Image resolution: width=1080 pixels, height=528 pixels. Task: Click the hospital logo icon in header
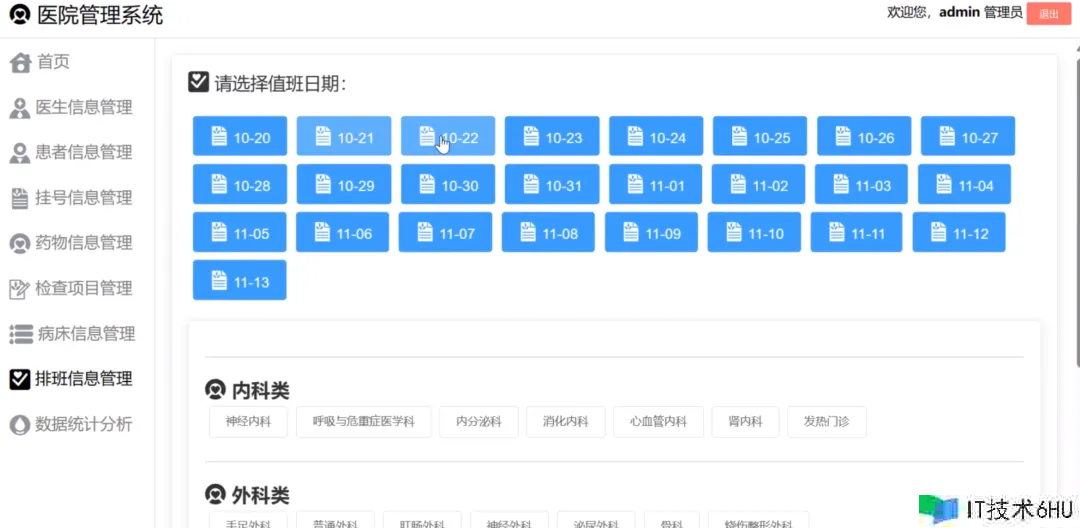[x=20, y=16]
